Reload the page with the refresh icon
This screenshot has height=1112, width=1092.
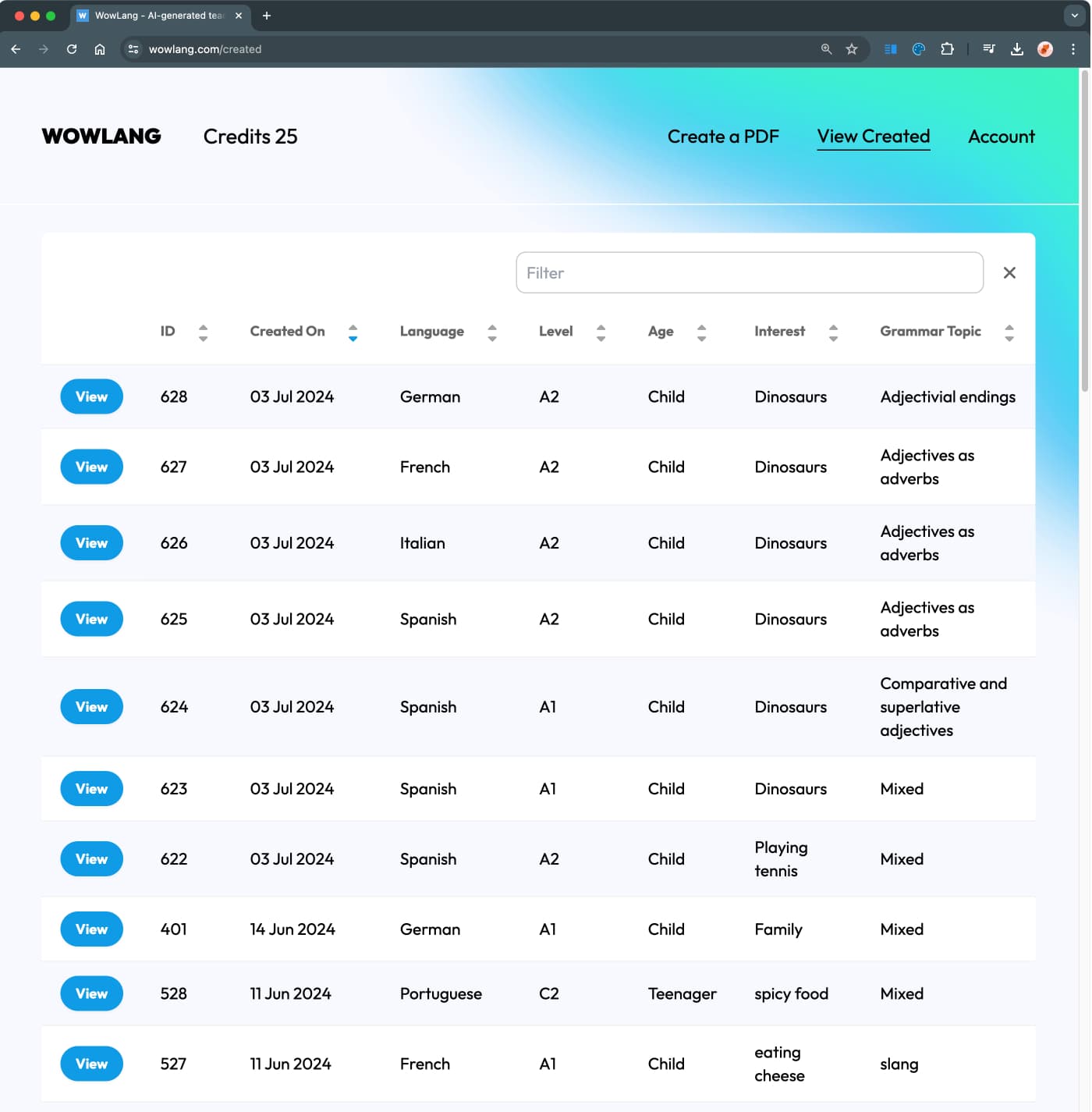pos(72,49)
